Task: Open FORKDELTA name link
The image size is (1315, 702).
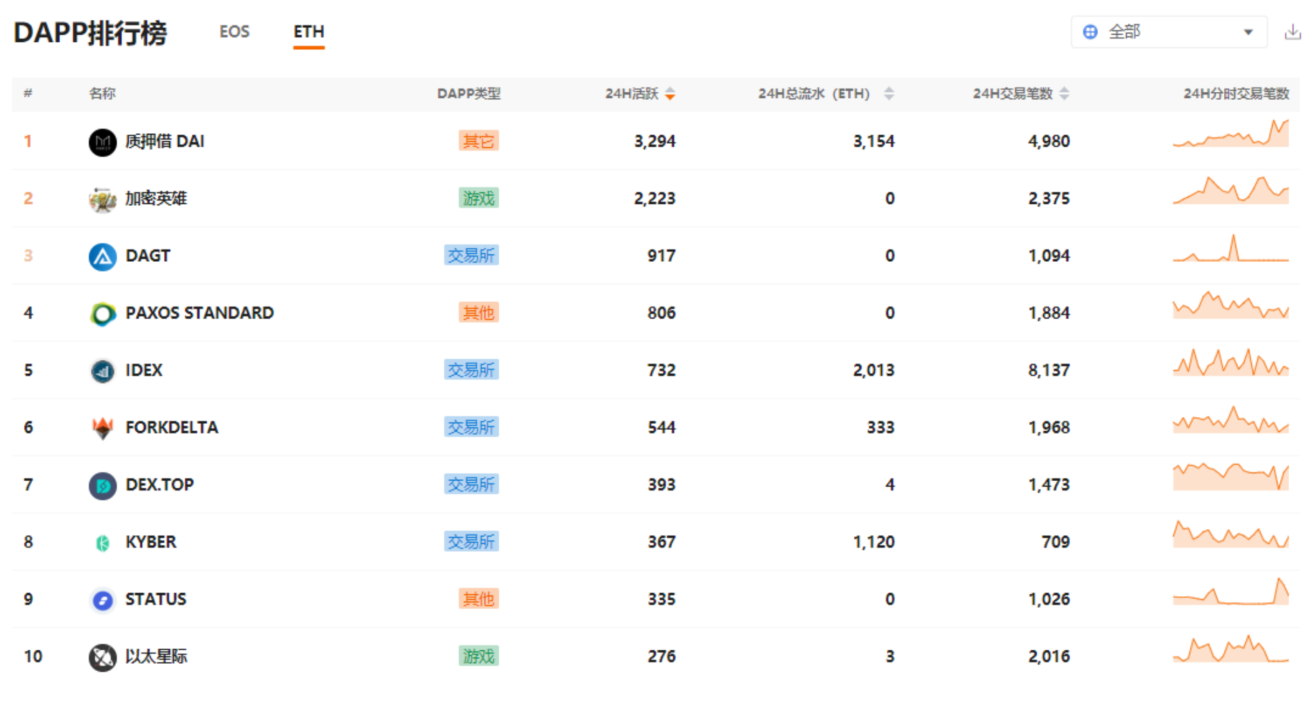Action: pyautogui.click(x=172, y=427)
